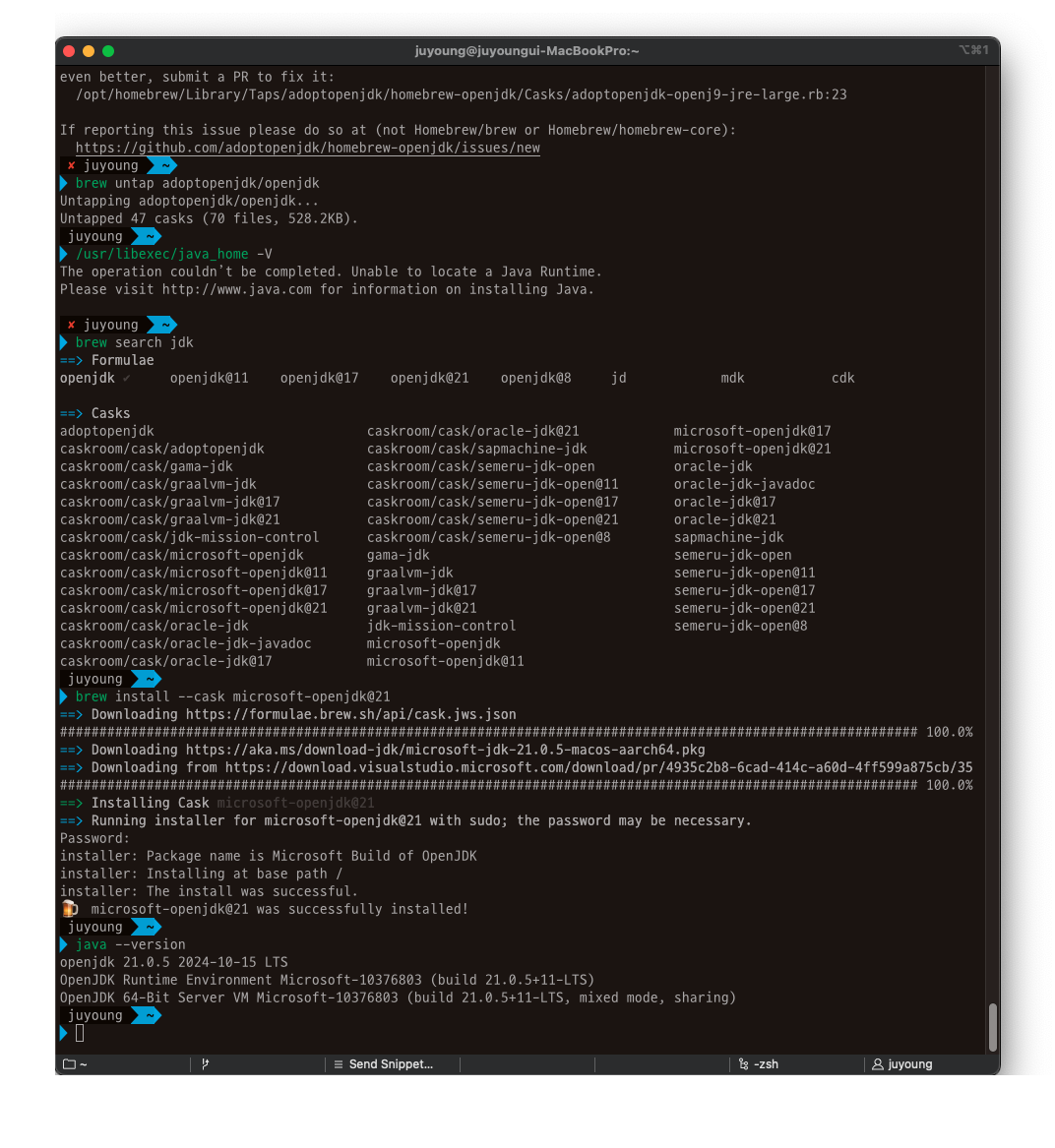
Task: Click the adoptopenjdk-openj9-jre-large.rb:23 file path
Action: coord(461,94)
